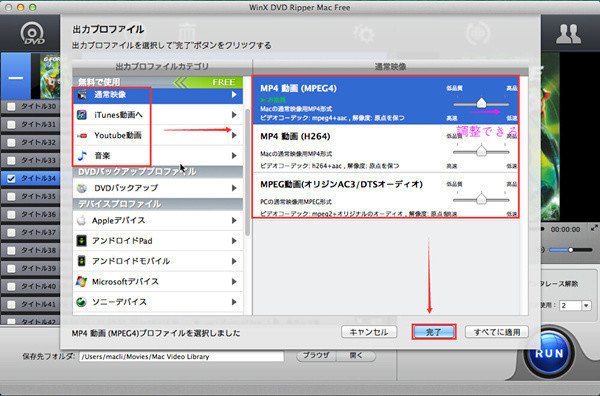Expand the Microsoftデバイス arrow
Screen dimensions: 600x396
(x=234, y=282)
